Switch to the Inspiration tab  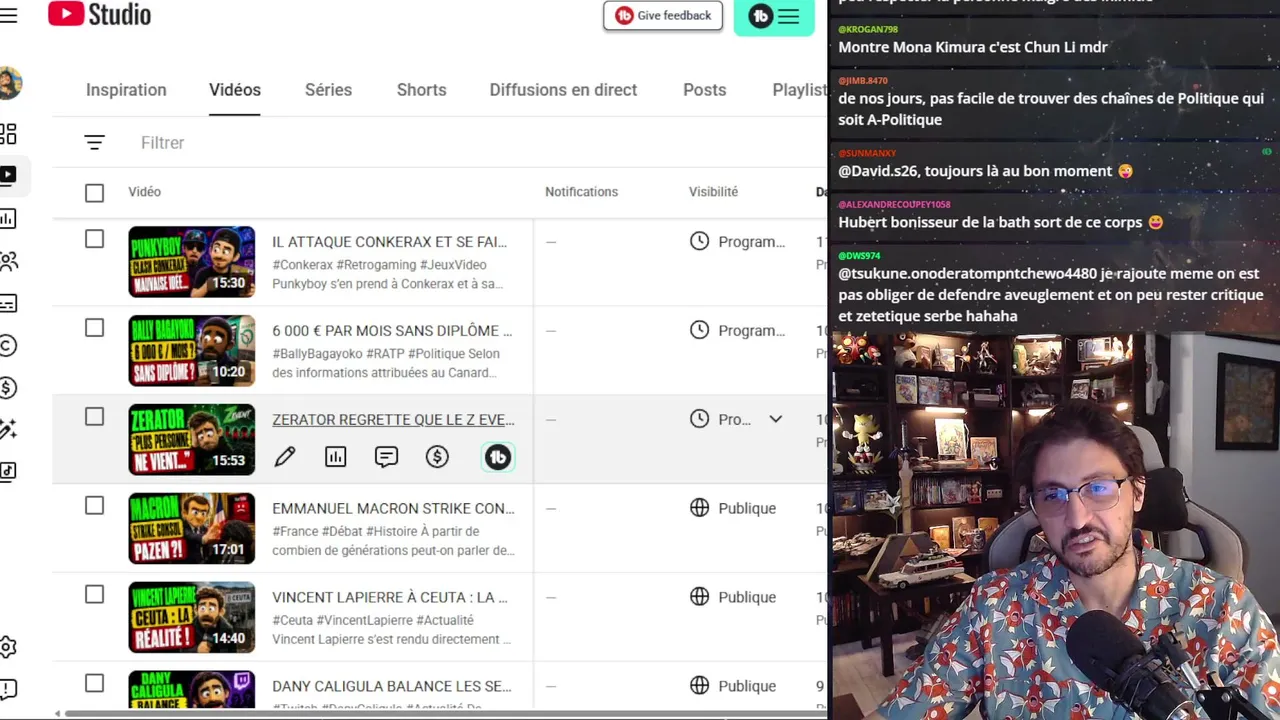(x=126, y=90)
